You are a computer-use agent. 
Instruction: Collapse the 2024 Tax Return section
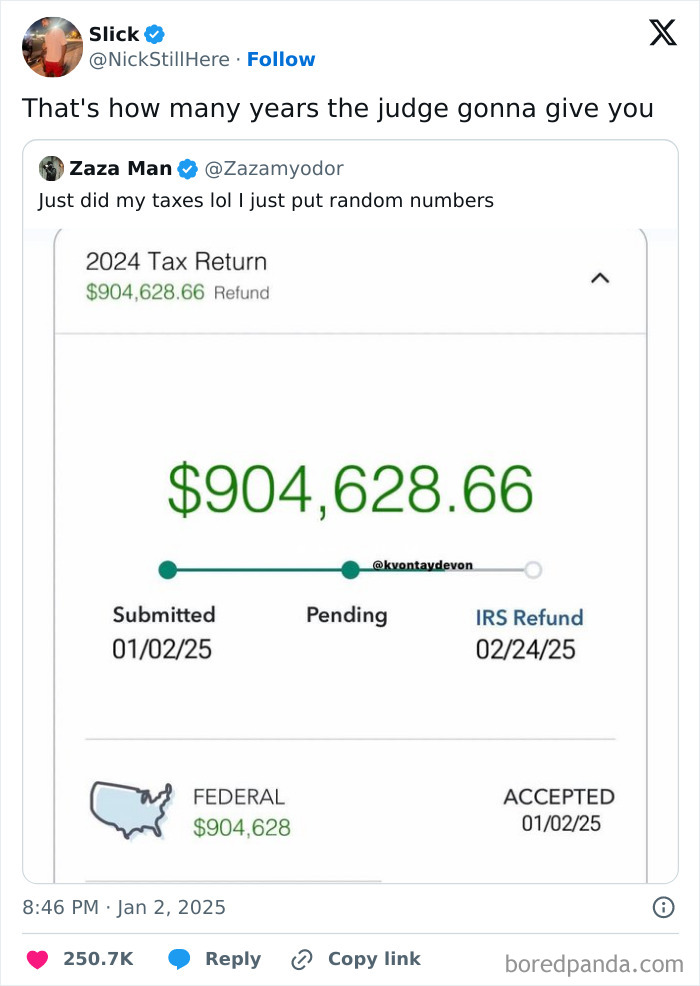[600, 280]
